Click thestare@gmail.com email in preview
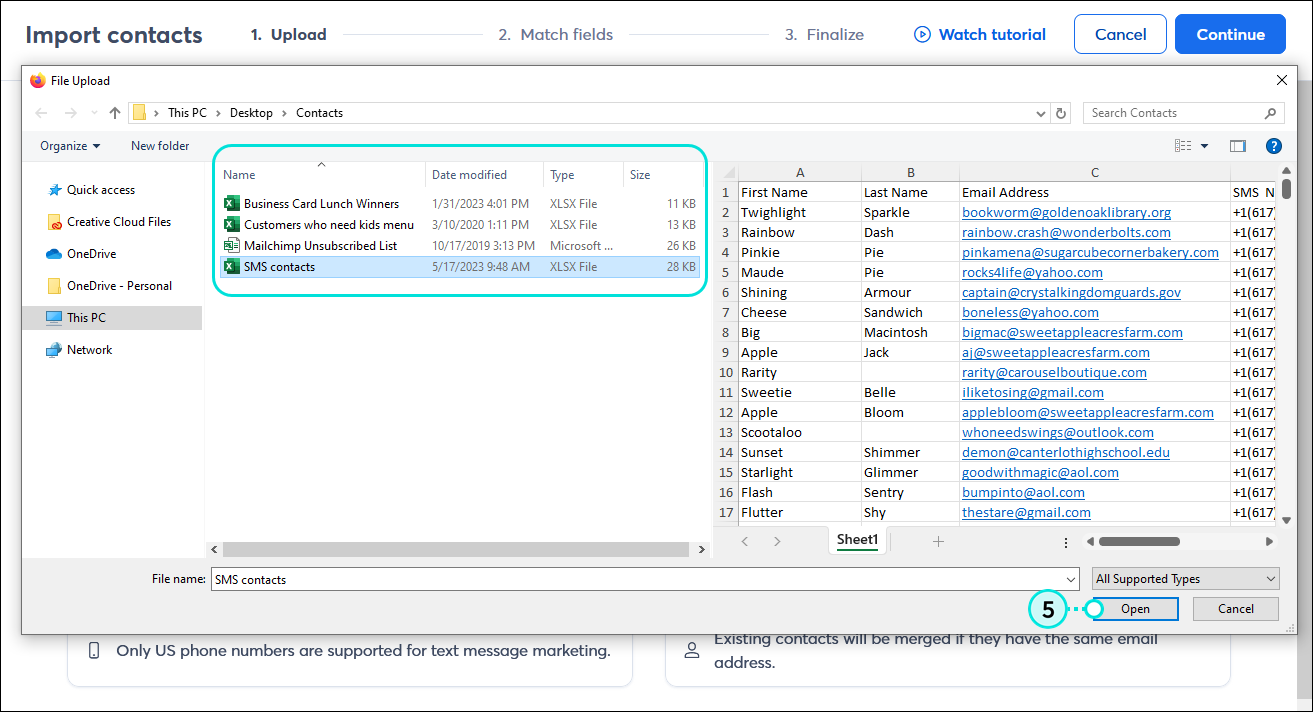The height and width of the screenshot is (712, 1313). 1026,512
